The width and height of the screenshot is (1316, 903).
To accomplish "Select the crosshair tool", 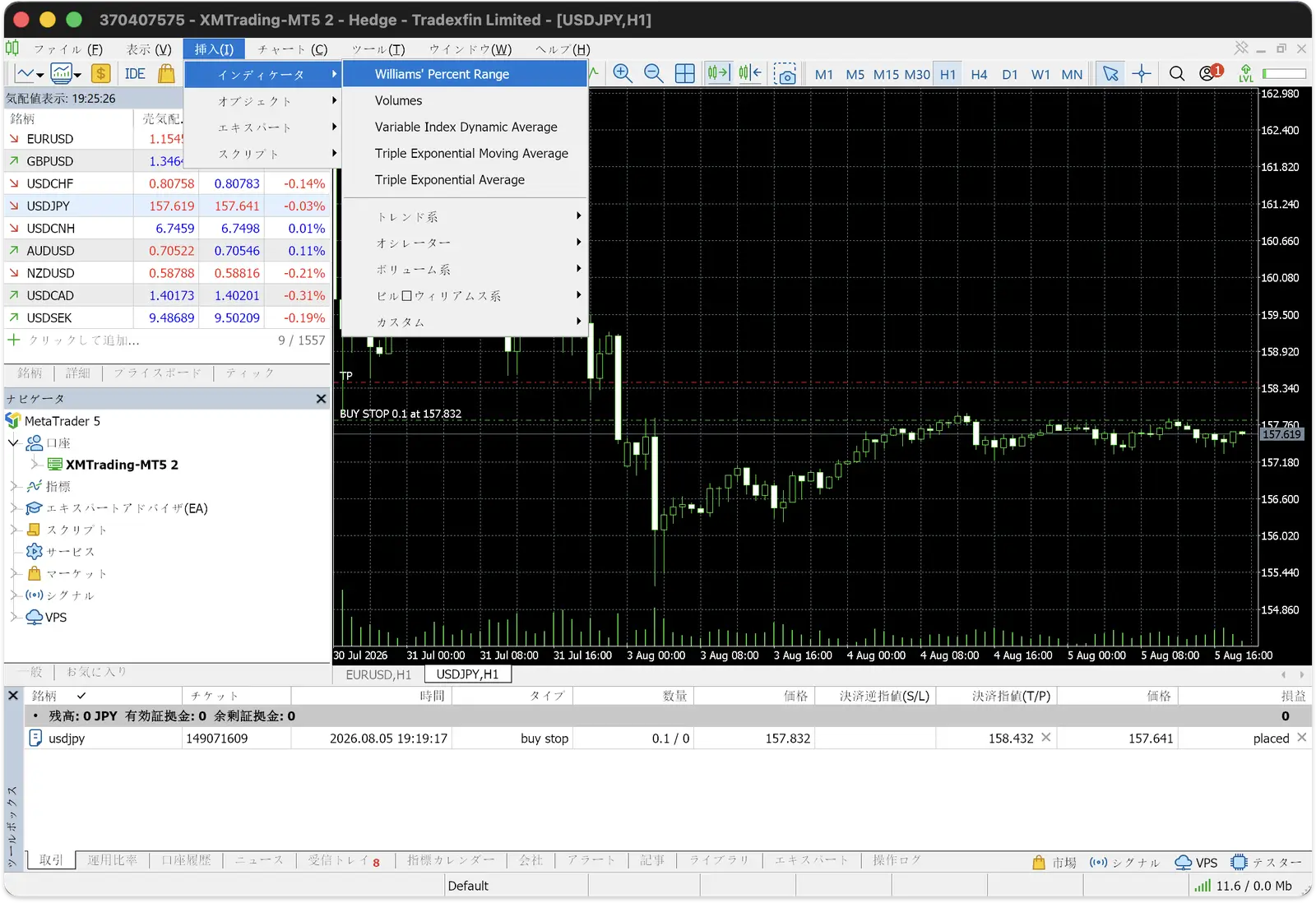I will 1142,74.
